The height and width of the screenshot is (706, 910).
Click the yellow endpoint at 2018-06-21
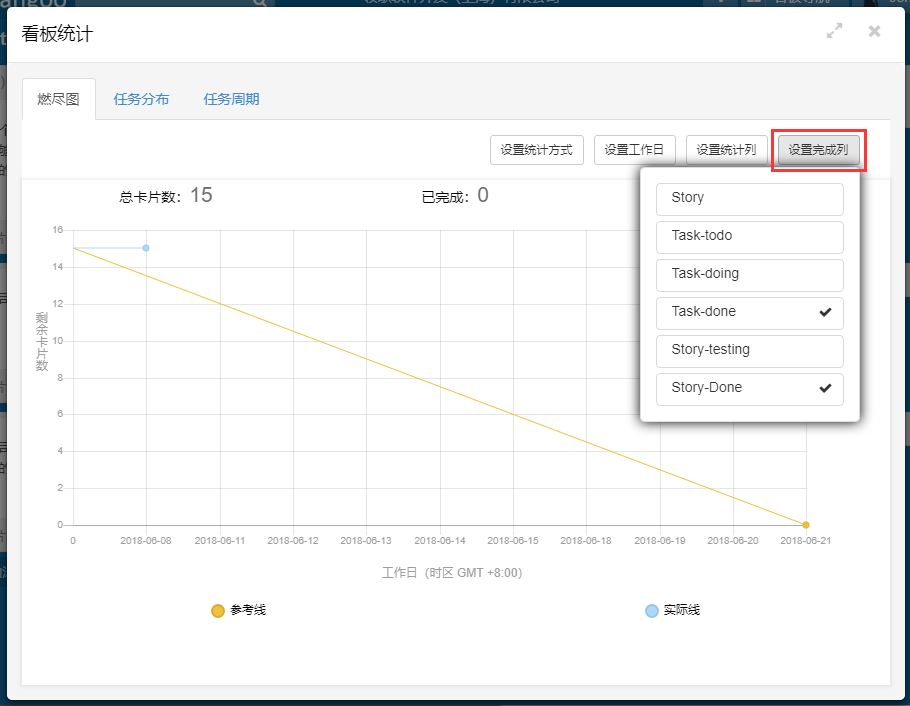806,525
